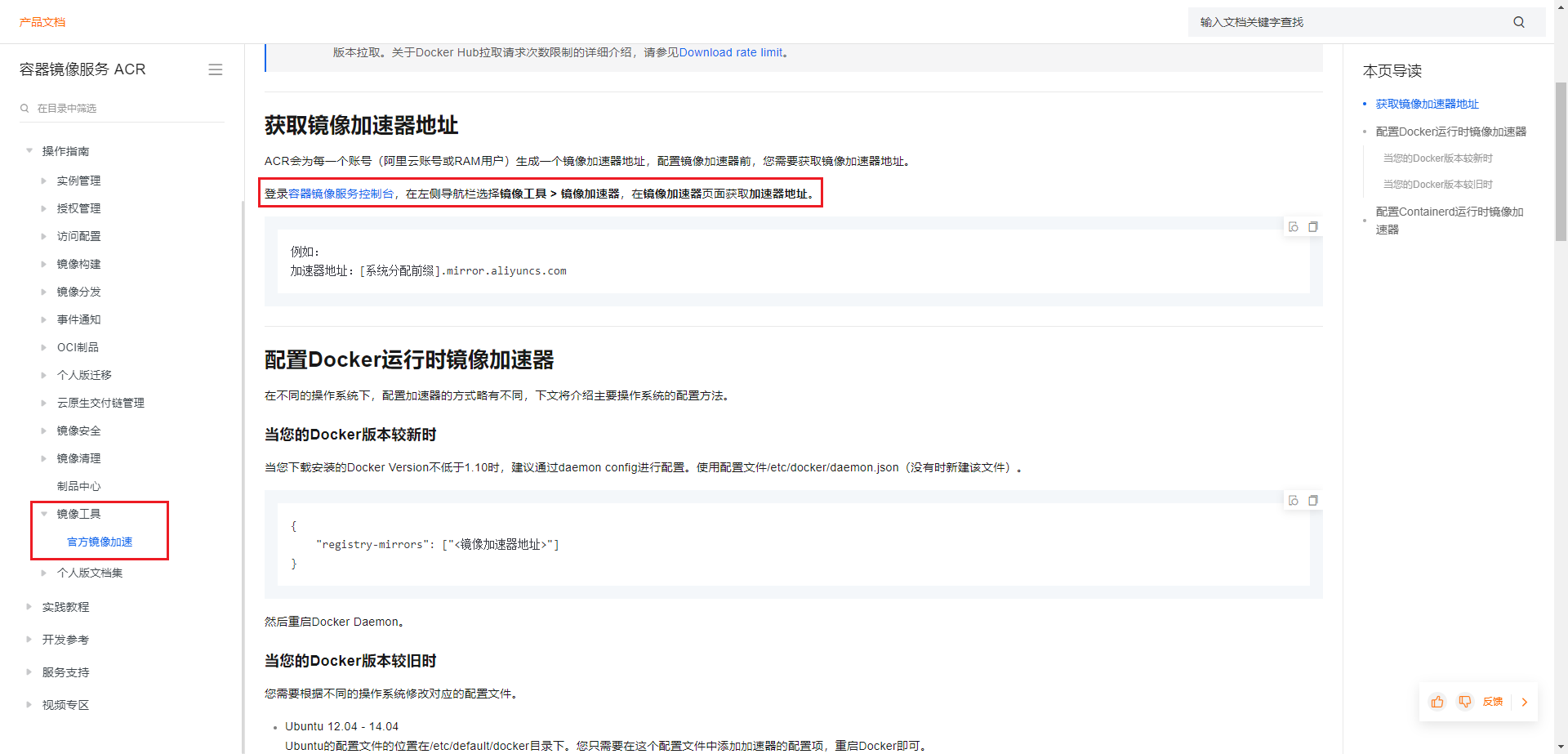Click the thumbs-down feedback icon
The width and height of the screenshot is (1568, 754).
[1465, 702]
